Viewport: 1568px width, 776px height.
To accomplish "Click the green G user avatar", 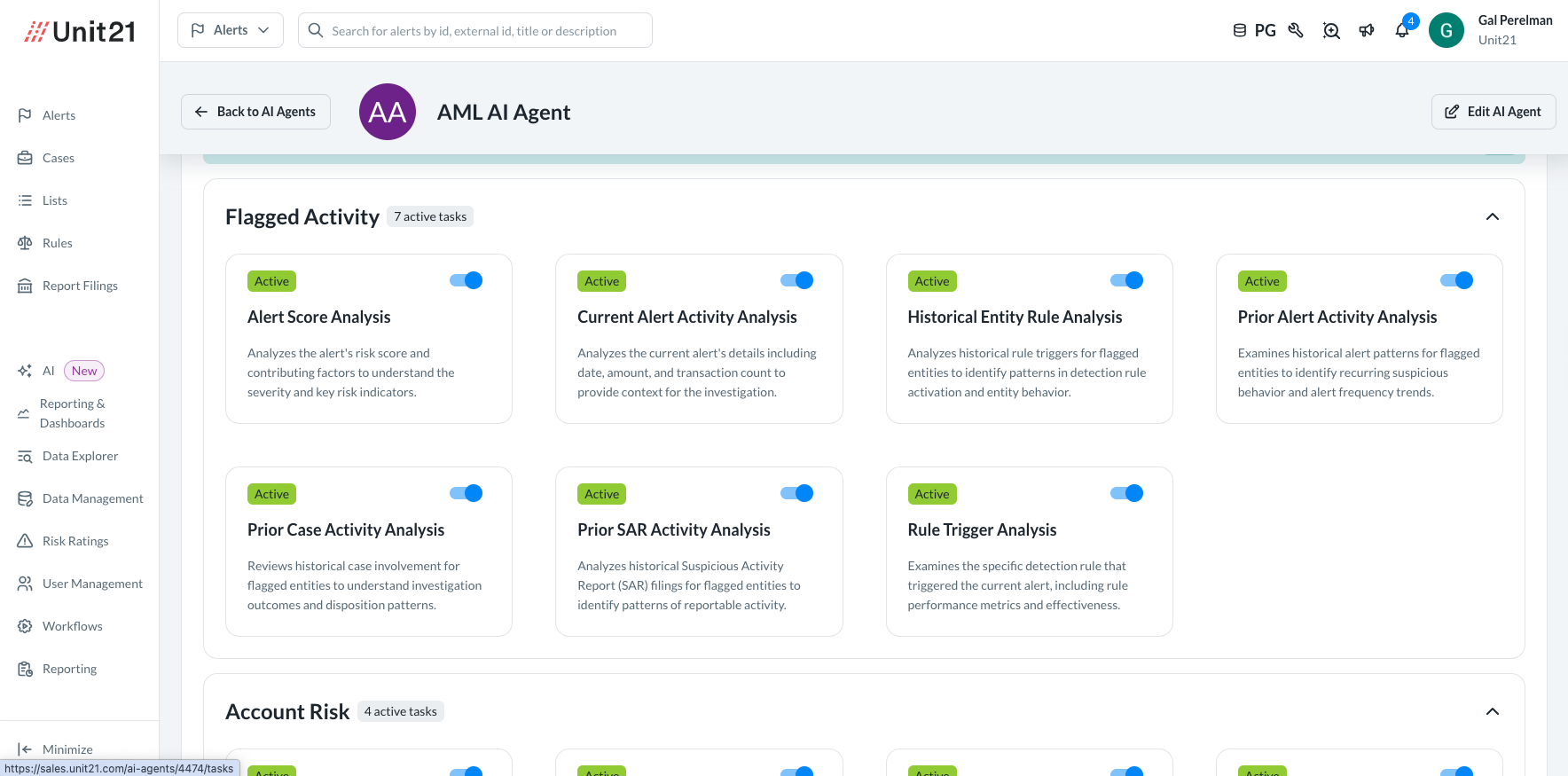I will click(1446, 31).
